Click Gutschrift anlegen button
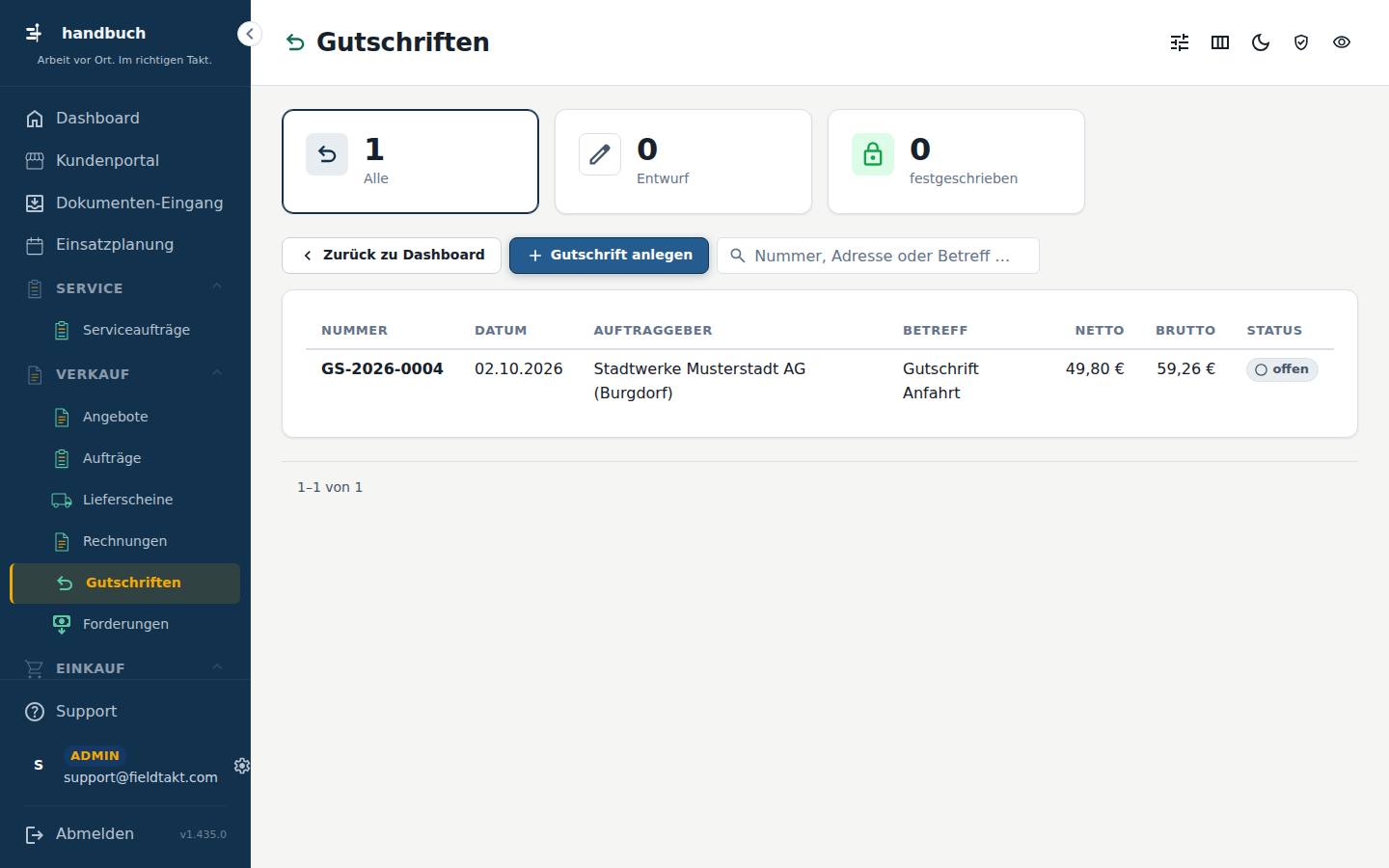Viewport: 1389px width, 868px height. [x=609, y=256]
